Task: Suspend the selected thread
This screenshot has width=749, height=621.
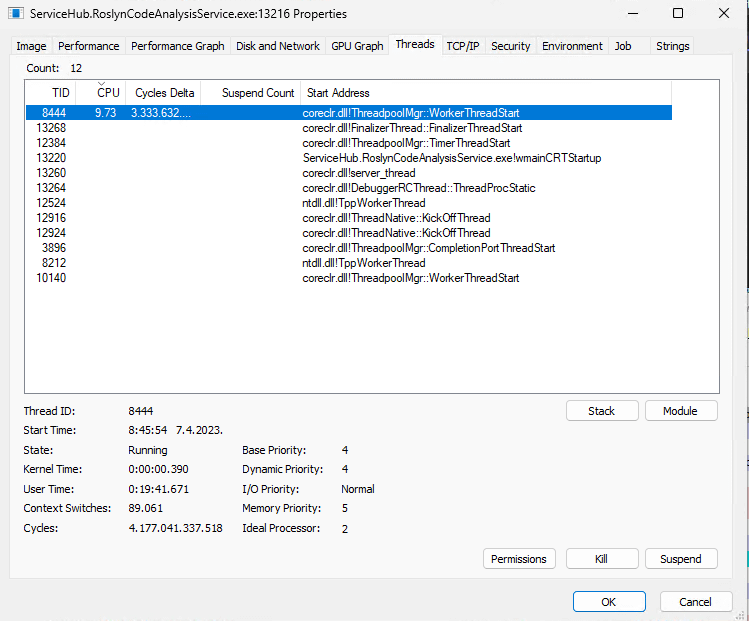Action: (680, 559)
